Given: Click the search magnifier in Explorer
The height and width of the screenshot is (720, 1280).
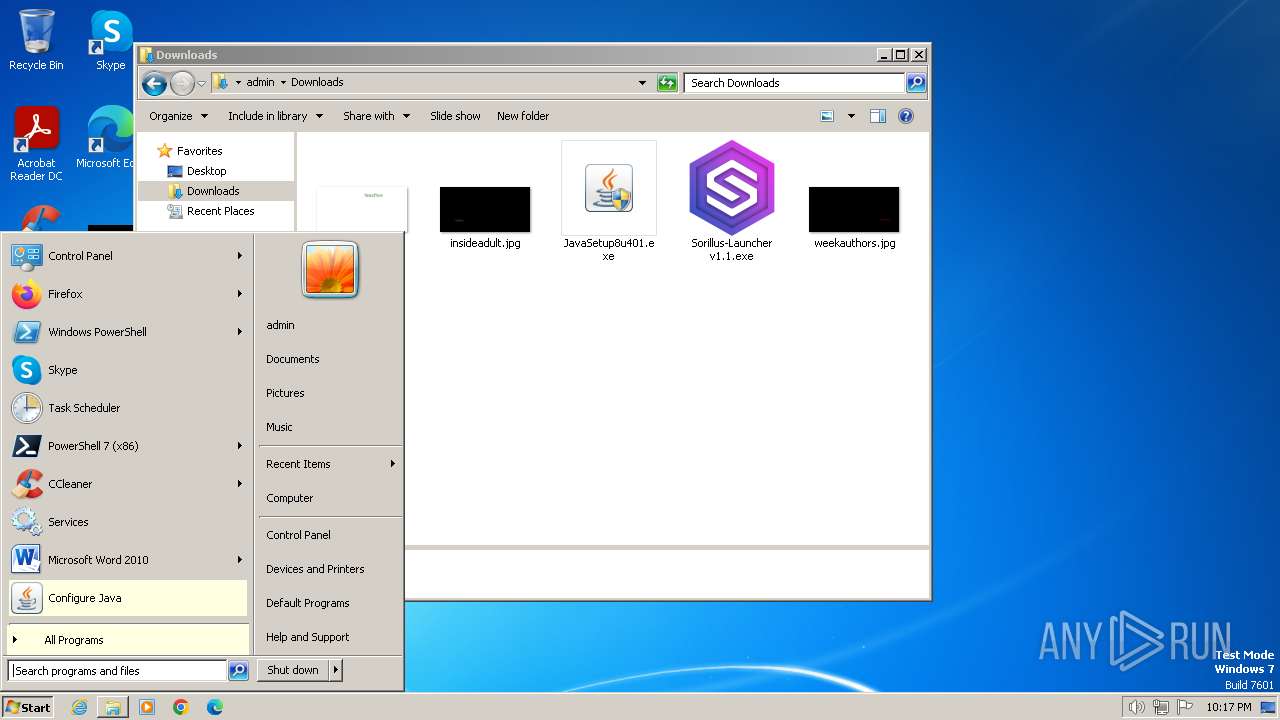Looking at the screenshot, I should click(916, 83).
